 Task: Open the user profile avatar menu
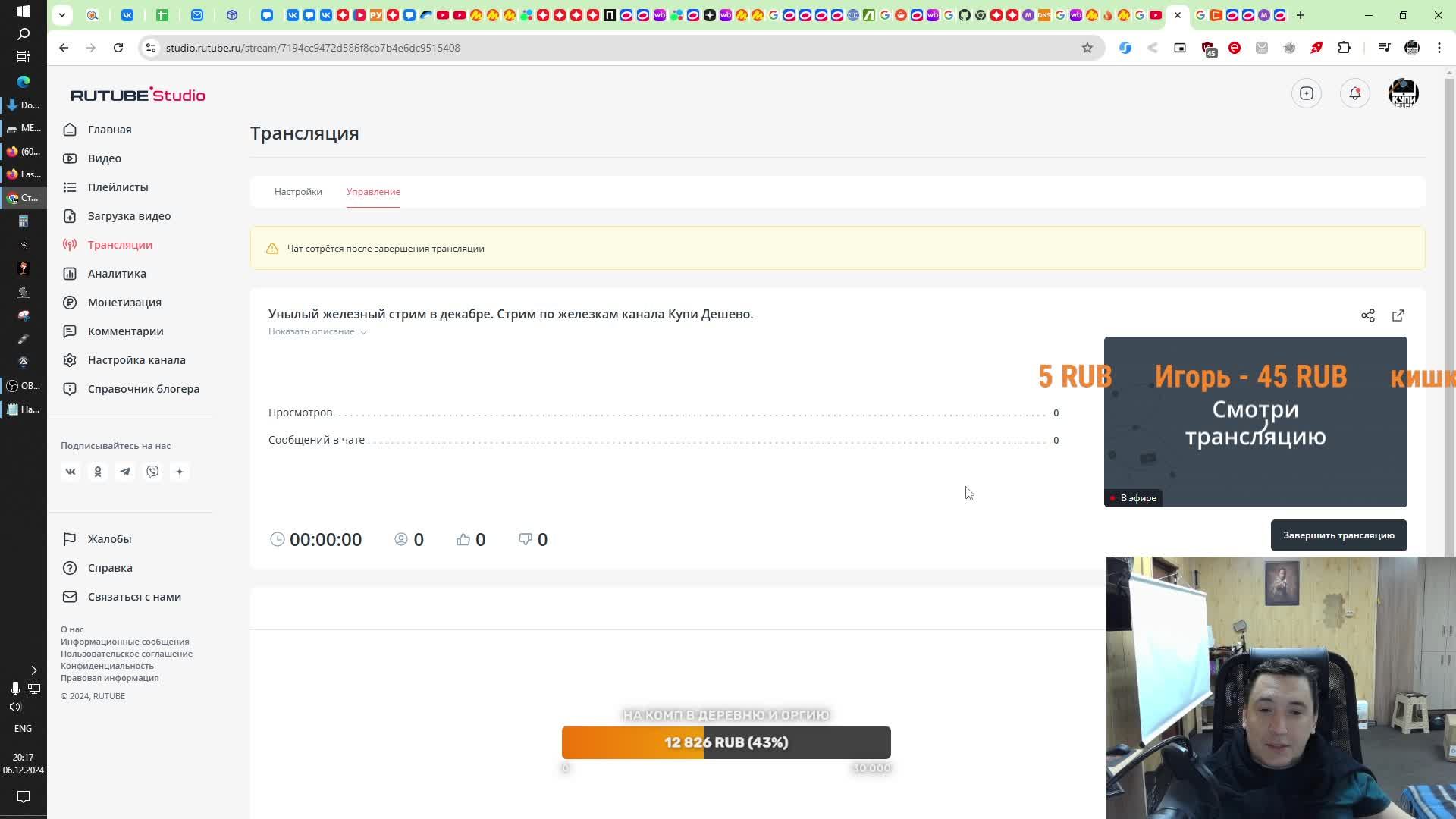click(1403, 93)
